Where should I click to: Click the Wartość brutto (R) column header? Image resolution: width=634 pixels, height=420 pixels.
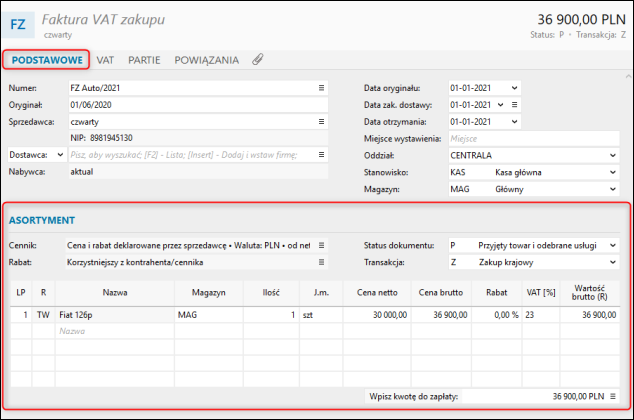(590, 293)
